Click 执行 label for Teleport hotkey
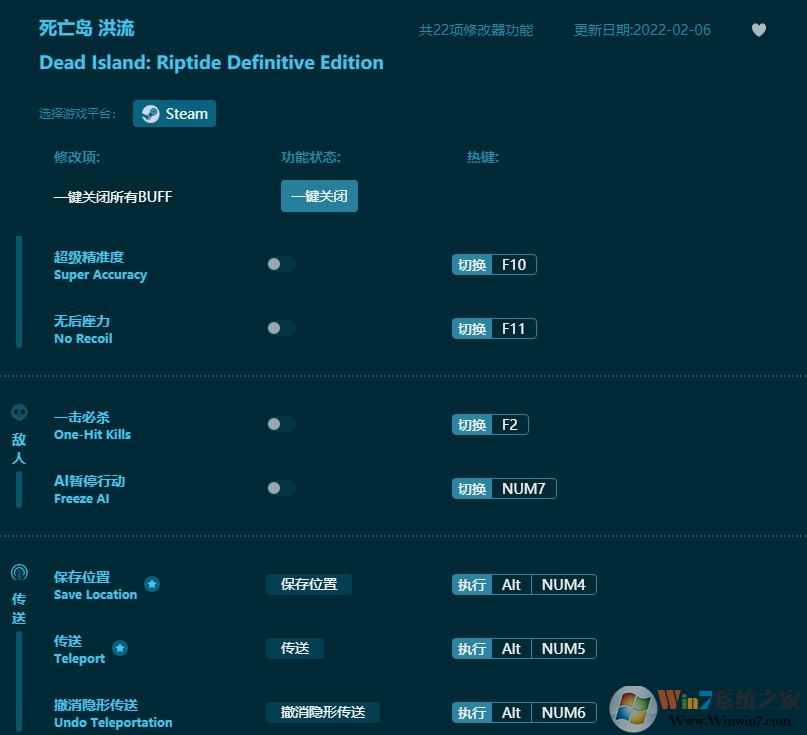 [472, 649]
